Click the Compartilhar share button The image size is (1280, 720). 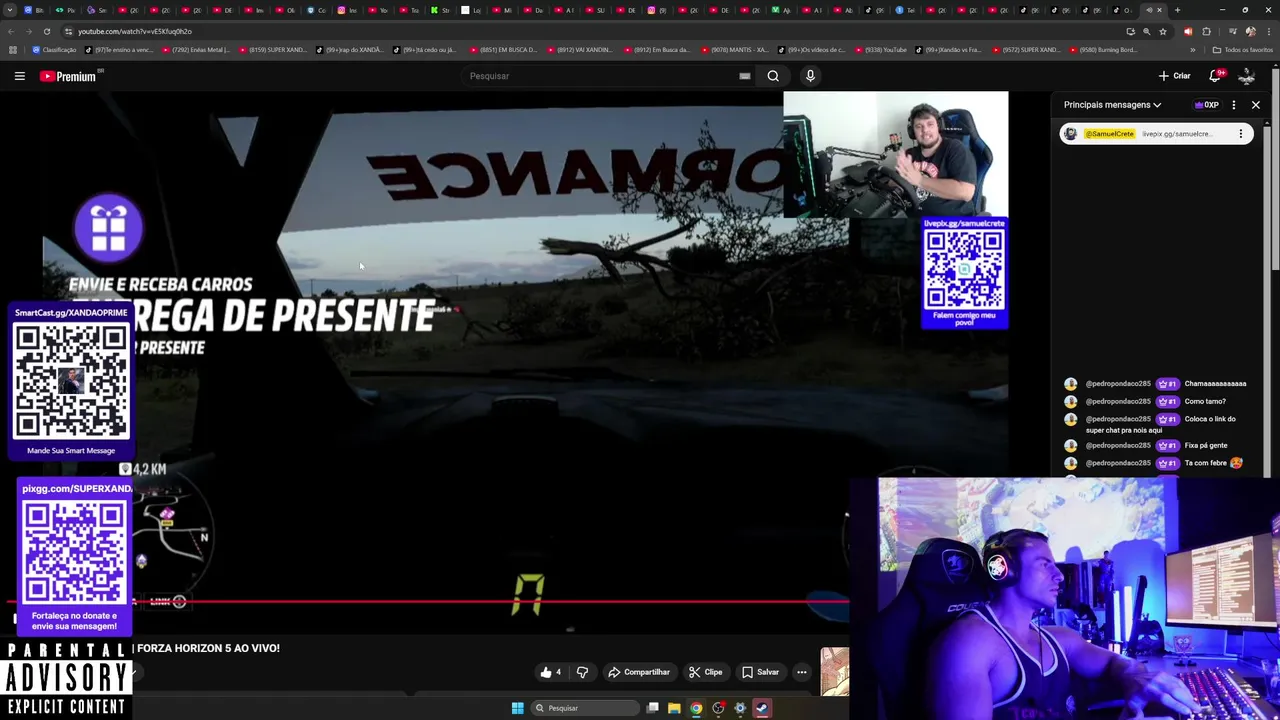(x=639, y=672)
